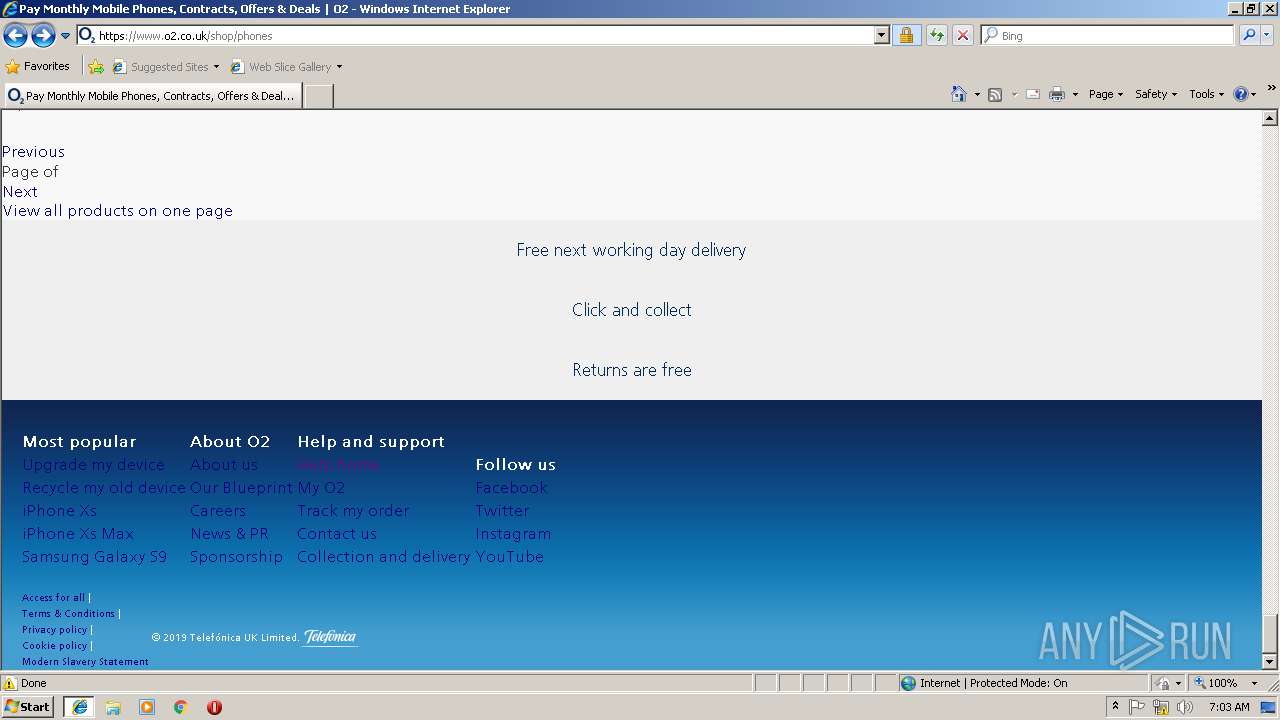Open a new blank tab

[x=318, y=96]
